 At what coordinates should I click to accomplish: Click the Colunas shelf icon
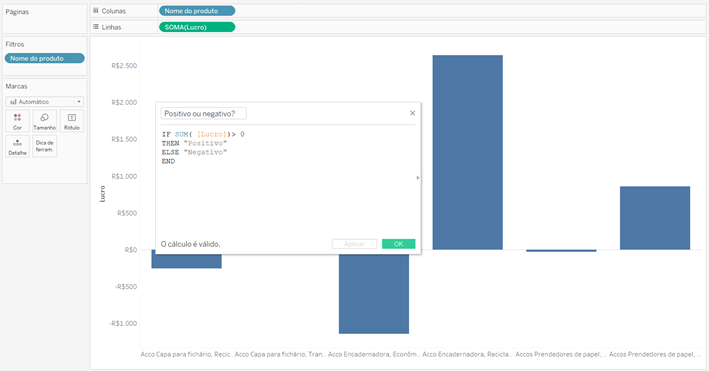coord(96,10)
